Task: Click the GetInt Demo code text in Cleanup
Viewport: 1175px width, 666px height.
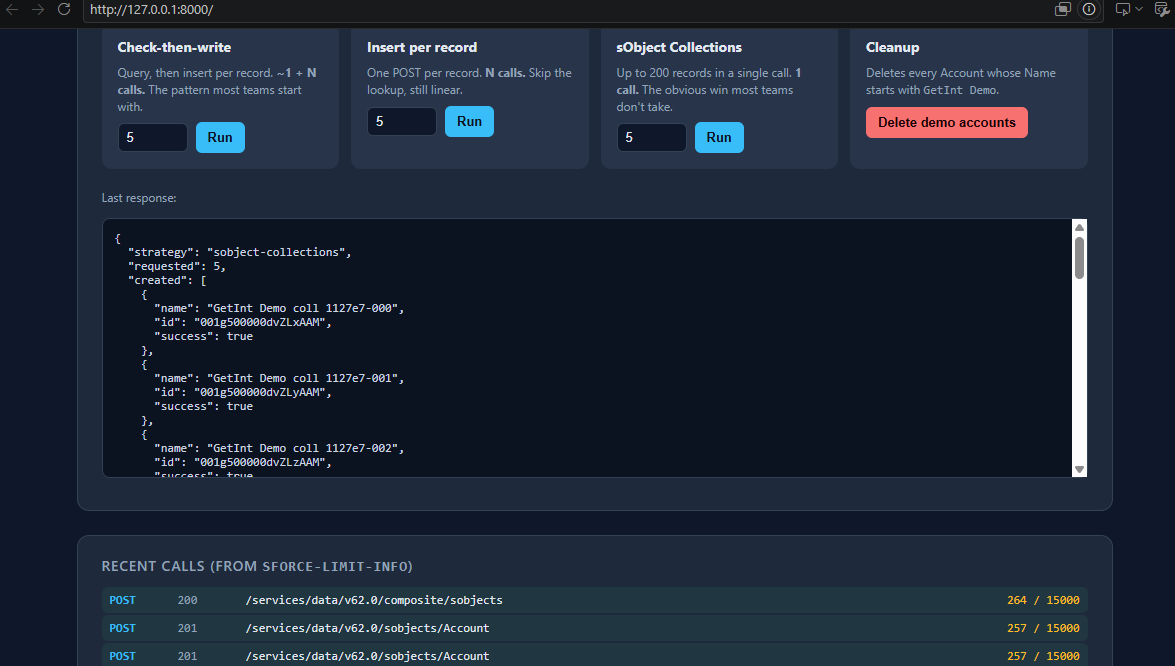Action: 960,90
